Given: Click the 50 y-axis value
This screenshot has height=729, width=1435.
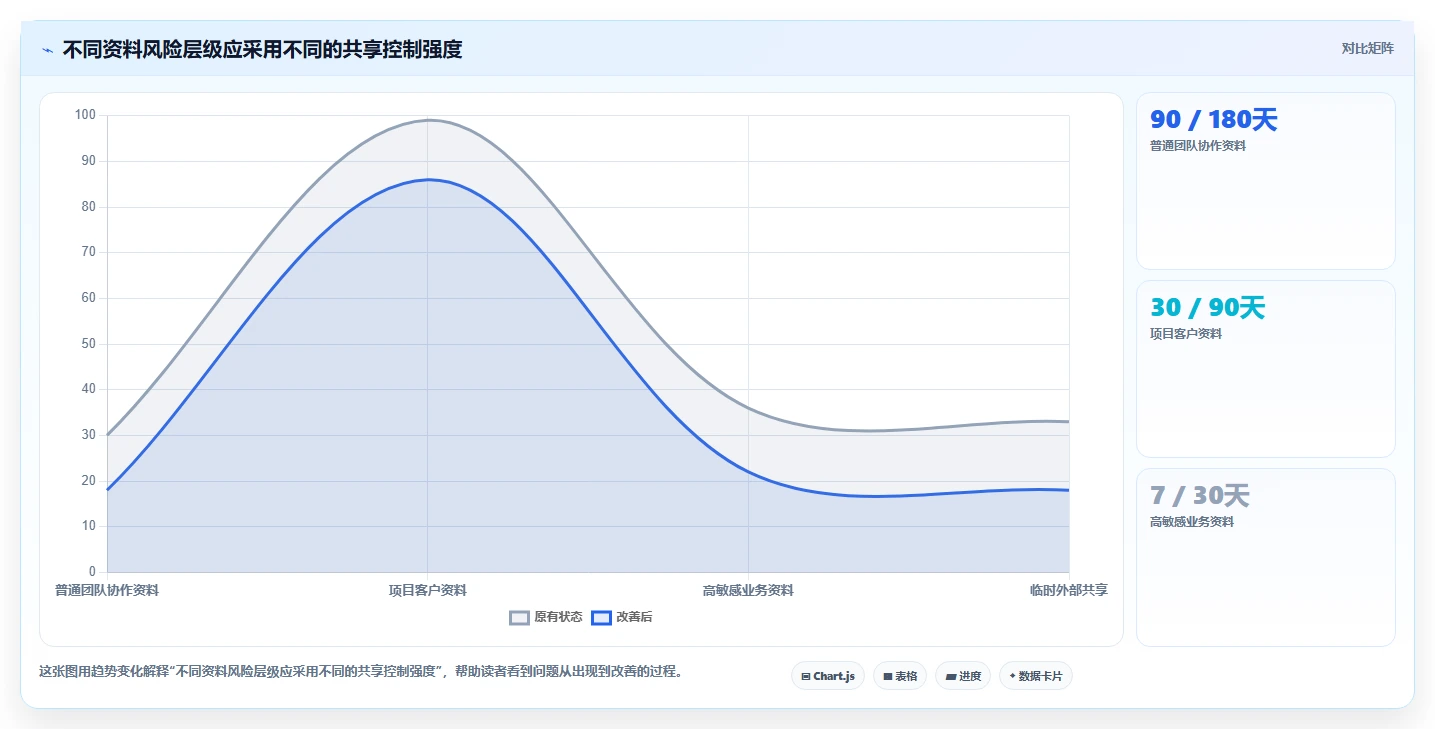Looking at the screenshot, I should click(88, 344).
